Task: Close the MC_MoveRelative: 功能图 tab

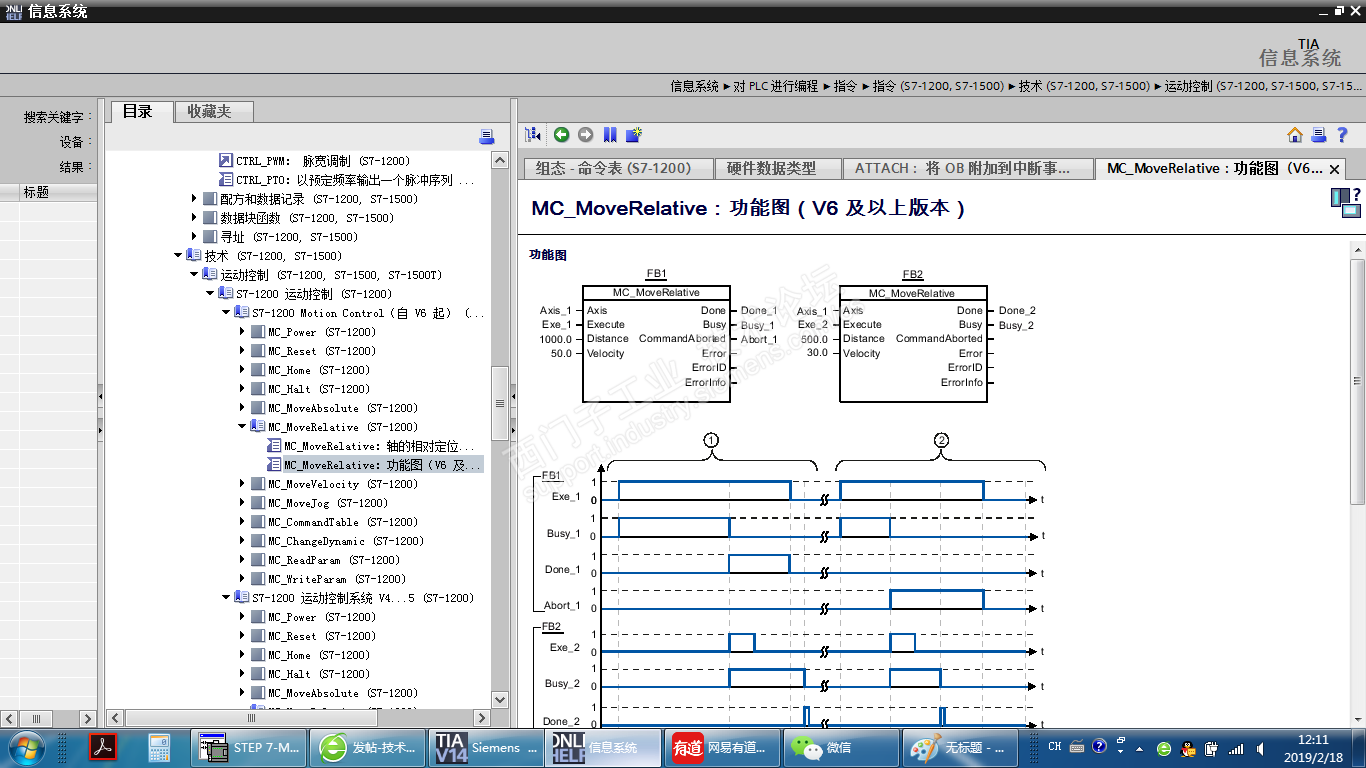Action: coord(1334,170)
